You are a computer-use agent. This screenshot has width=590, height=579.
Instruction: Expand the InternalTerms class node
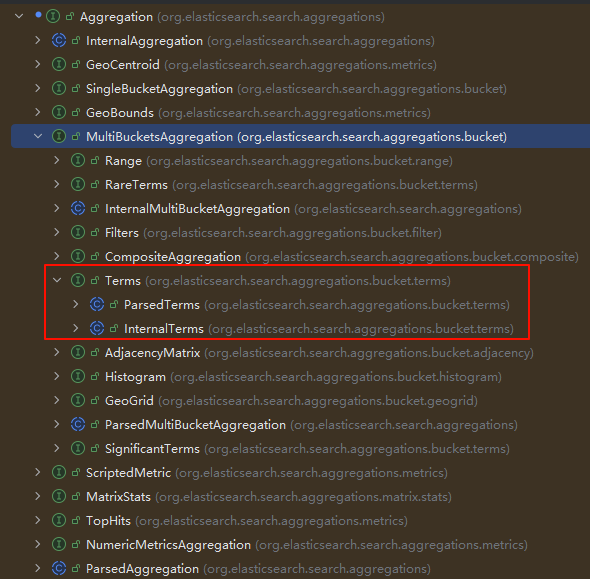[76, 328]
